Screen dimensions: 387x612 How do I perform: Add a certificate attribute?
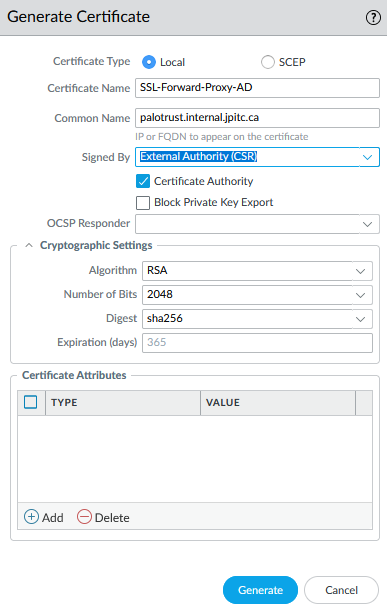(x=44, y=517)
